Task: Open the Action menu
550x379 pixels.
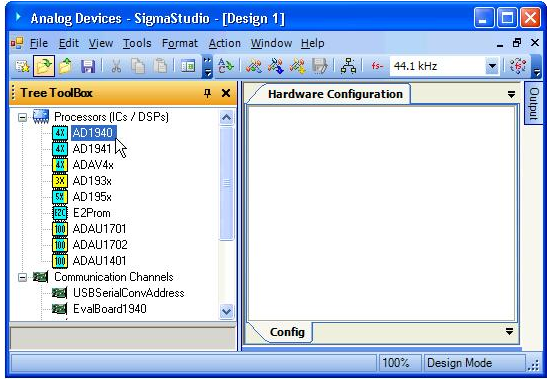Action: point(225,43)
